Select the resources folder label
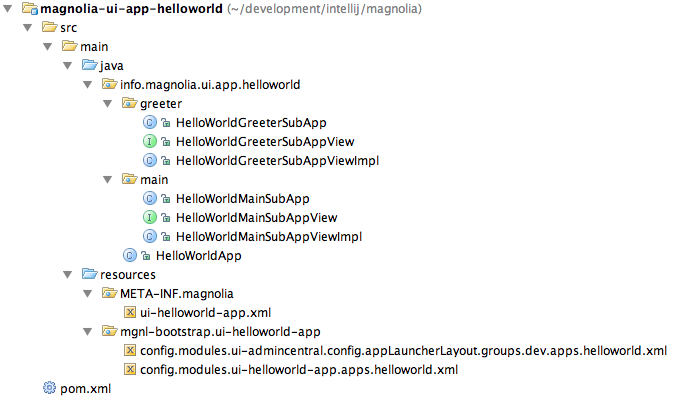This screenshot has height=400, width=675. tap(128, 275)
